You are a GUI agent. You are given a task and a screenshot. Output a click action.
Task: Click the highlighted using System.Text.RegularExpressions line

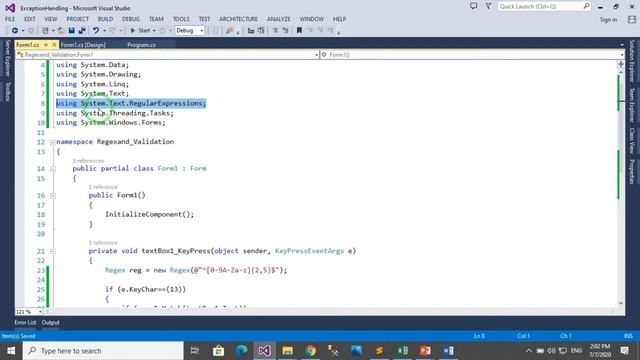tap(131, 103)
